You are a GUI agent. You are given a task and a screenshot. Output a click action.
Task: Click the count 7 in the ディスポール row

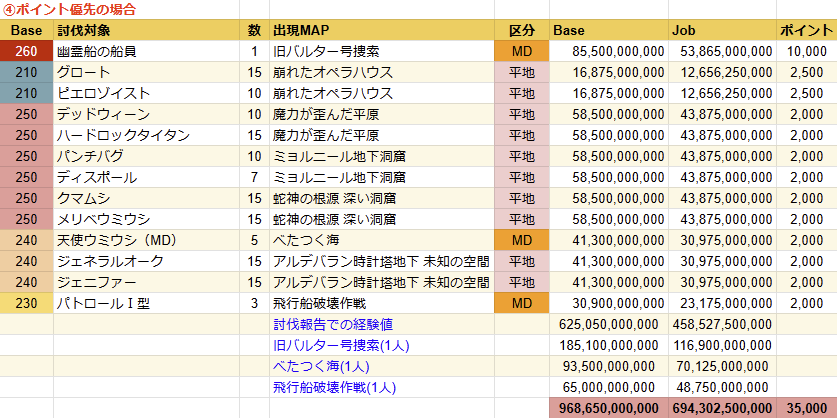point(254,177)
